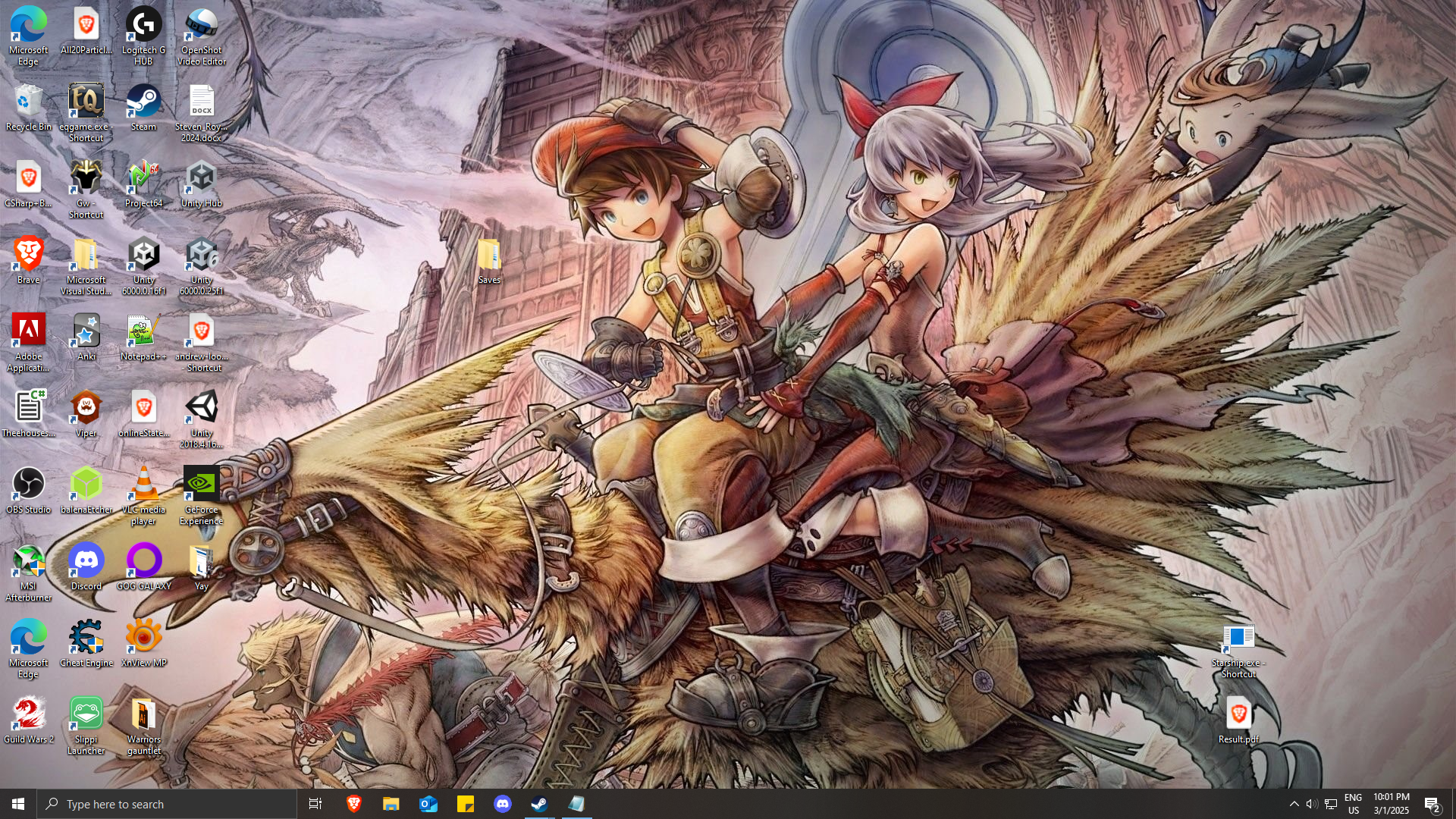Select the Steam desktop shortcut

[143, 108]
